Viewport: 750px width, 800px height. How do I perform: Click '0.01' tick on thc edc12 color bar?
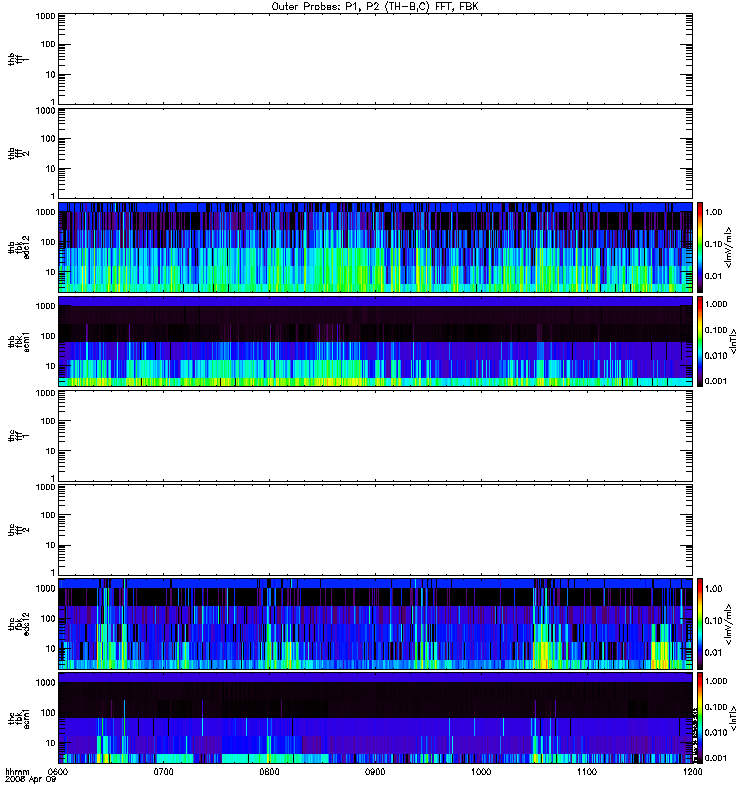[x=714, y=653]
